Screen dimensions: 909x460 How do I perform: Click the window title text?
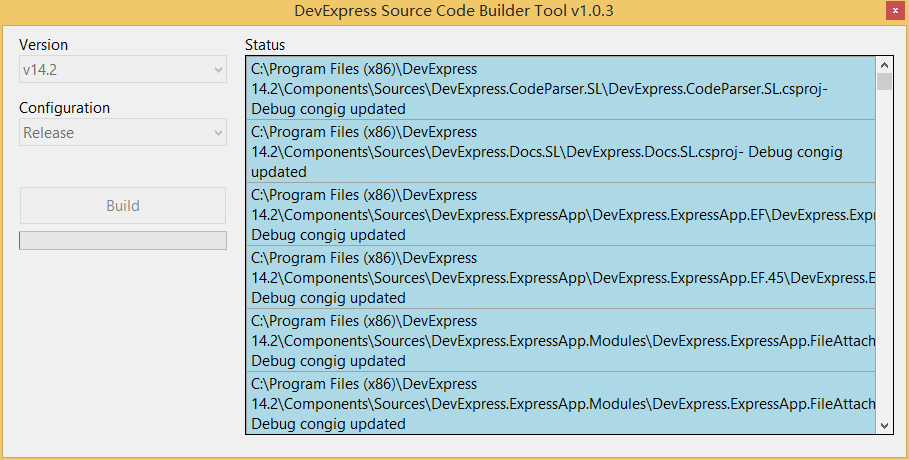click(454, 11)
